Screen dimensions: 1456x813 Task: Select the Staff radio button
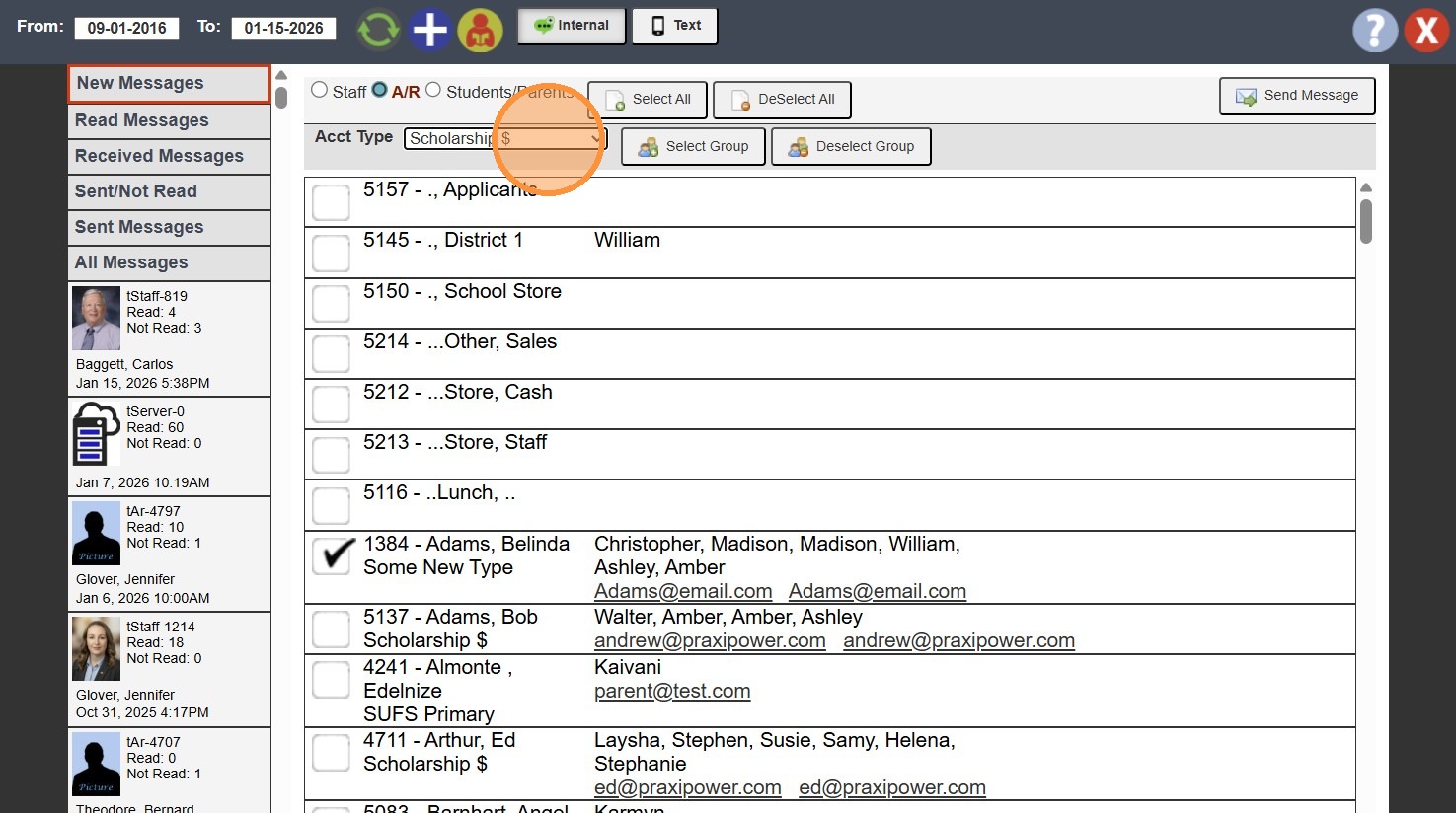pos(320,91)
